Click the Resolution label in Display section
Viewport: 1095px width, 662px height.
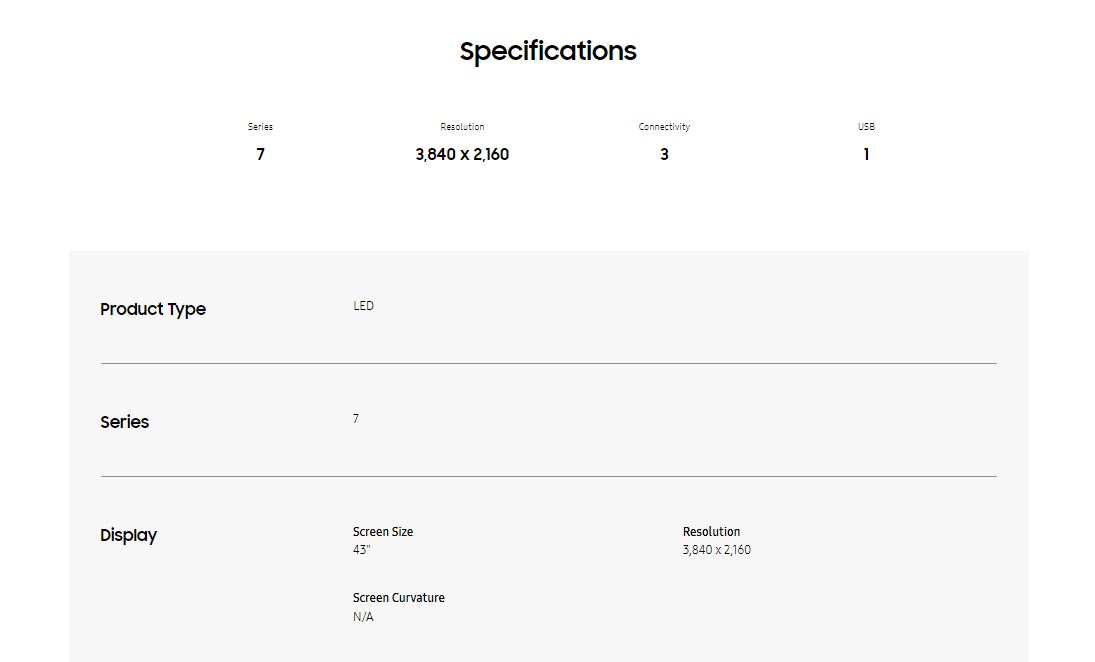pyautogui.click(x=711, y=532)
